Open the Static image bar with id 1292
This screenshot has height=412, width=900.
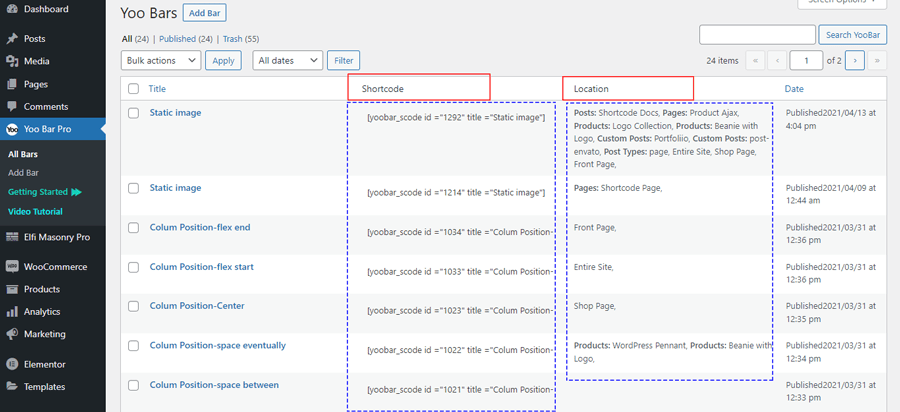[x=176, y=113]
